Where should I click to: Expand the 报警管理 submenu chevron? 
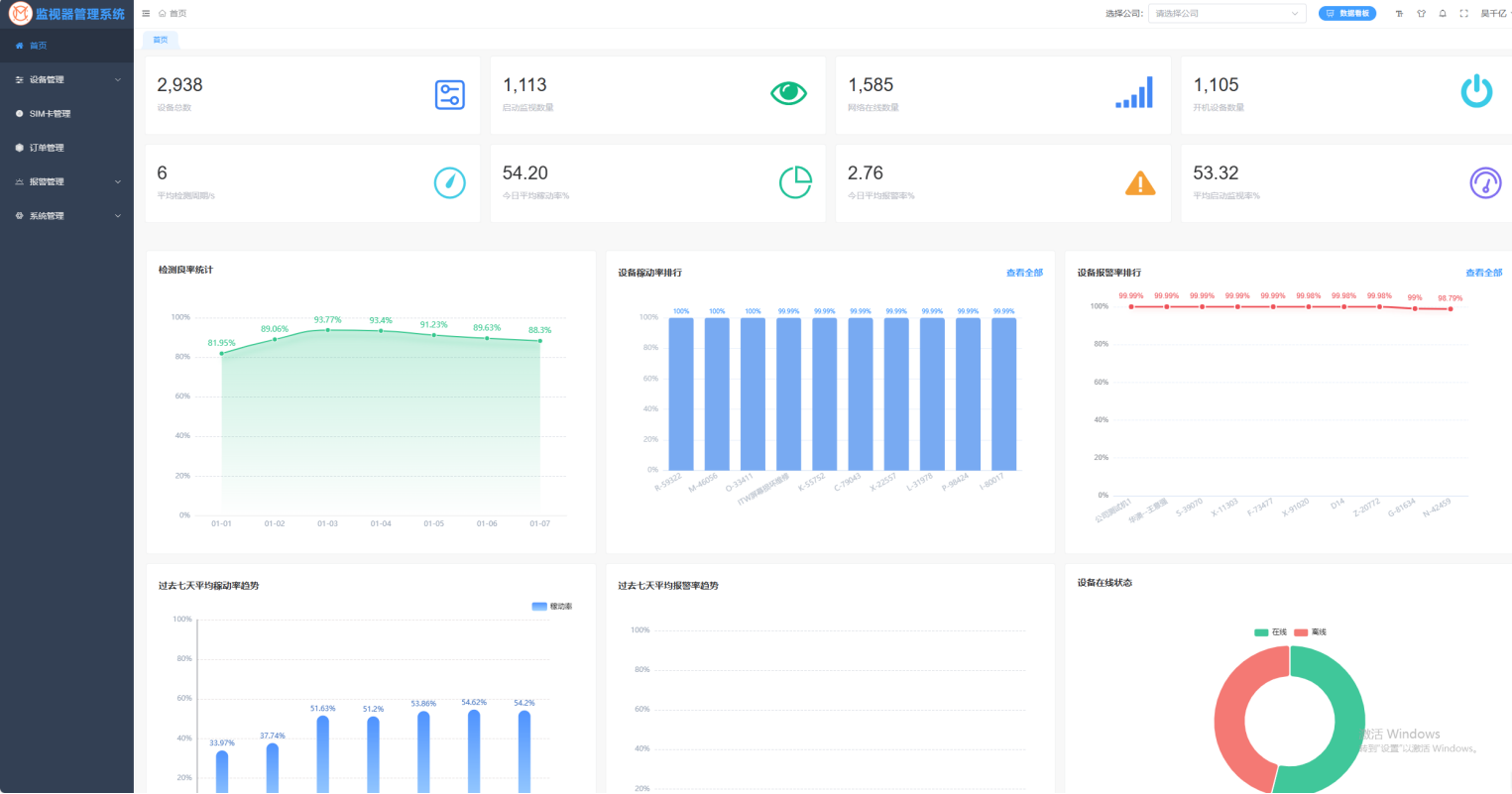(x=118, y=182)
